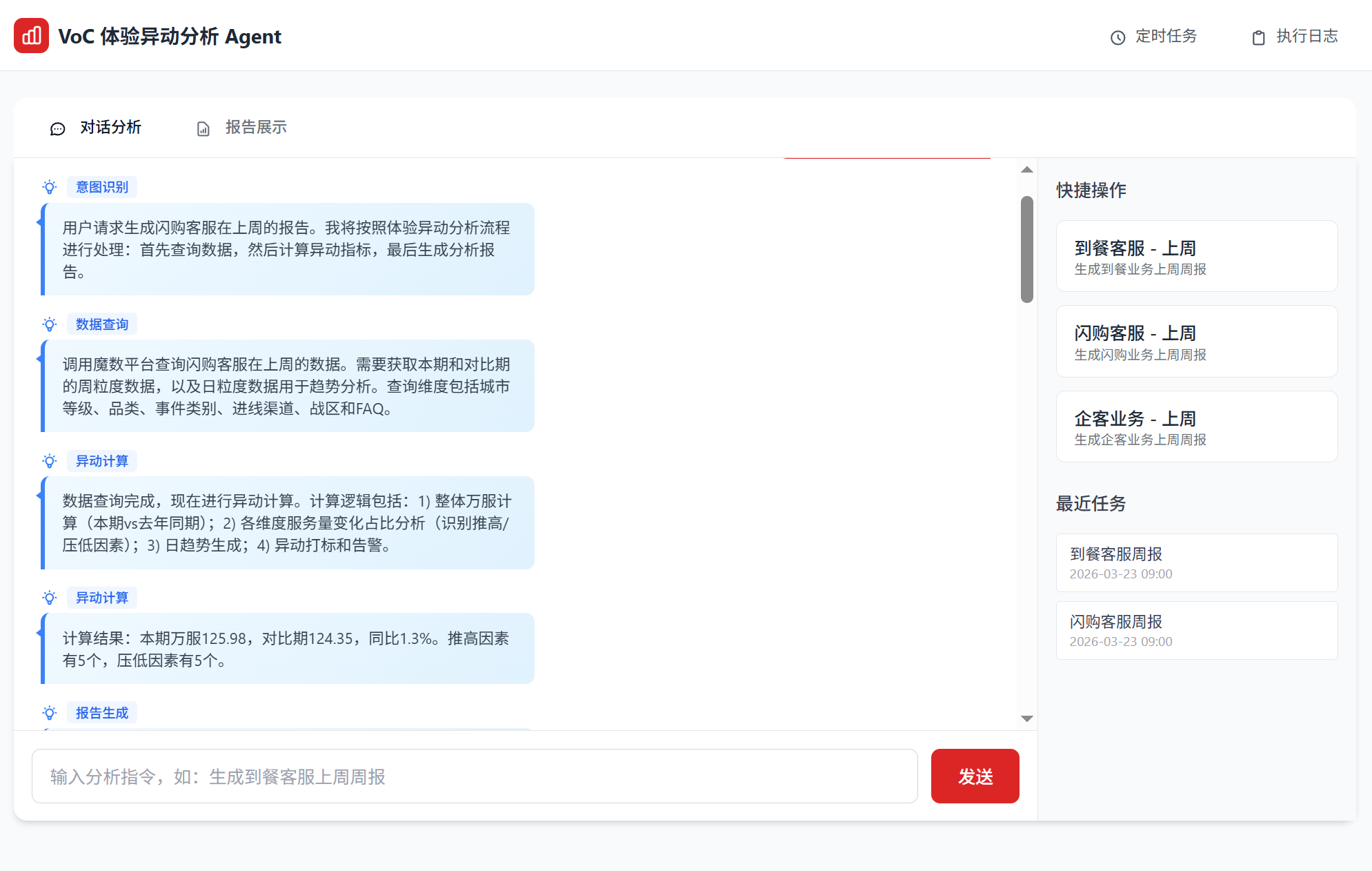Click the lightbulb icon next to 意图识别
Viewport: 1372px width, 871px height.
[50, 187]
